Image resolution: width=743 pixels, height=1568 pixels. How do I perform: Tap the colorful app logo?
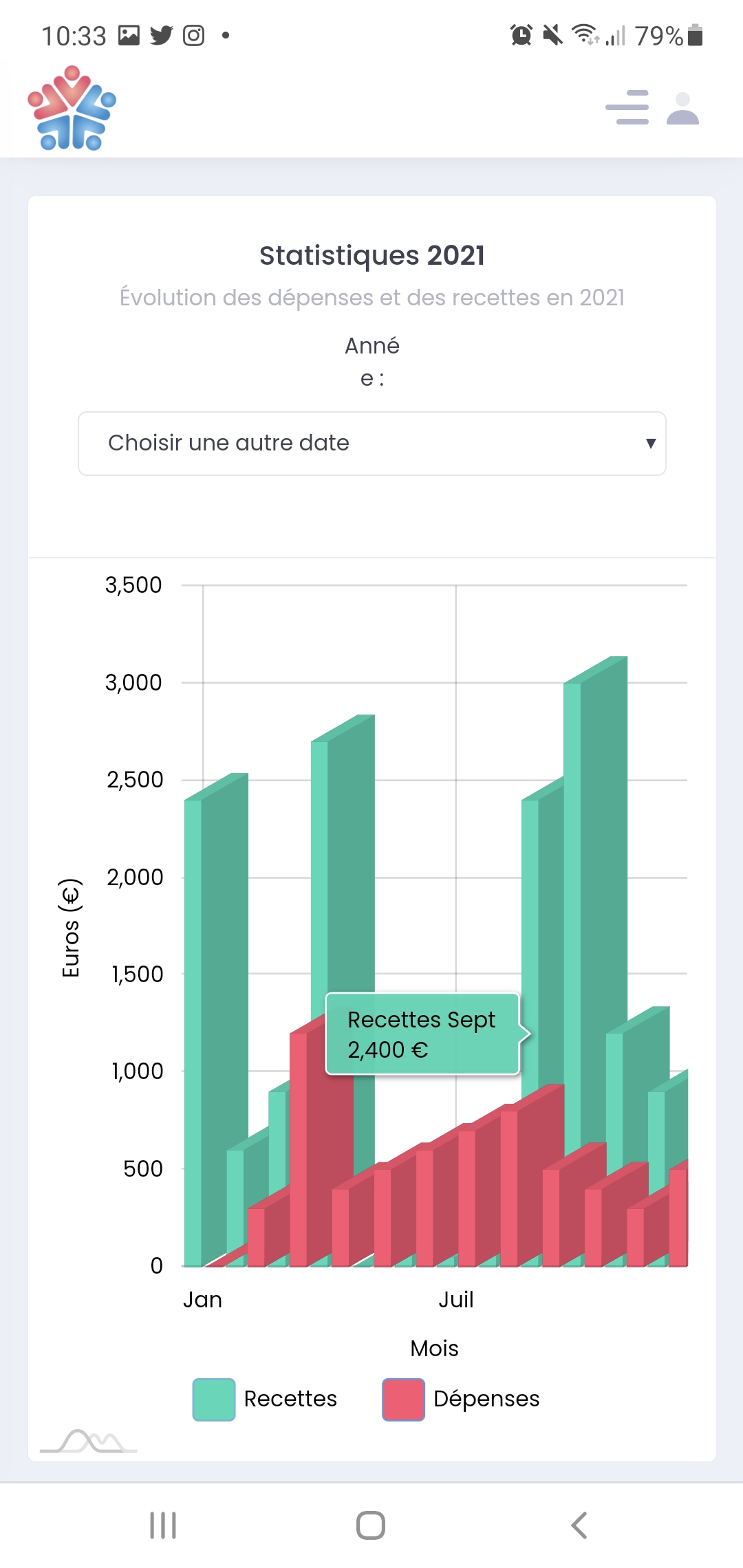[x=72, y=108]
